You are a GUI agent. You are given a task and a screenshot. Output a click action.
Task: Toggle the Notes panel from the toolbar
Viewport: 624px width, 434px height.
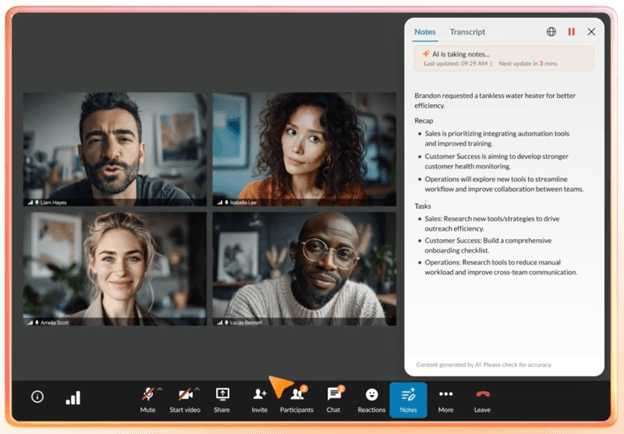point(408,399)
